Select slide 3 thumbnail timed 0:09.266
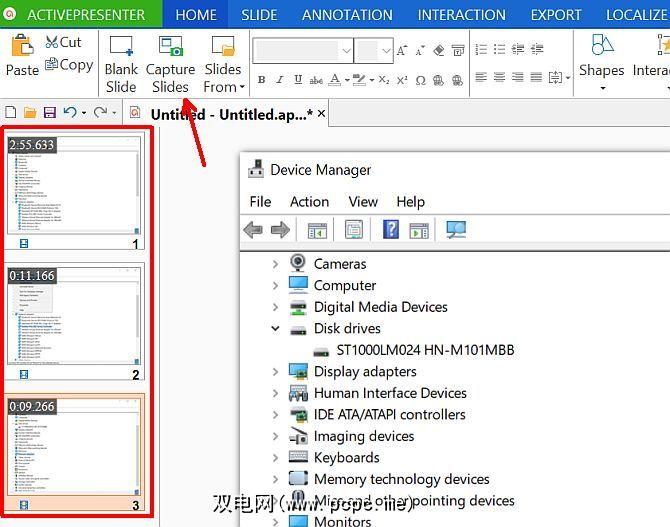Viewport: 670px width, 527px height. click(74, 448)
